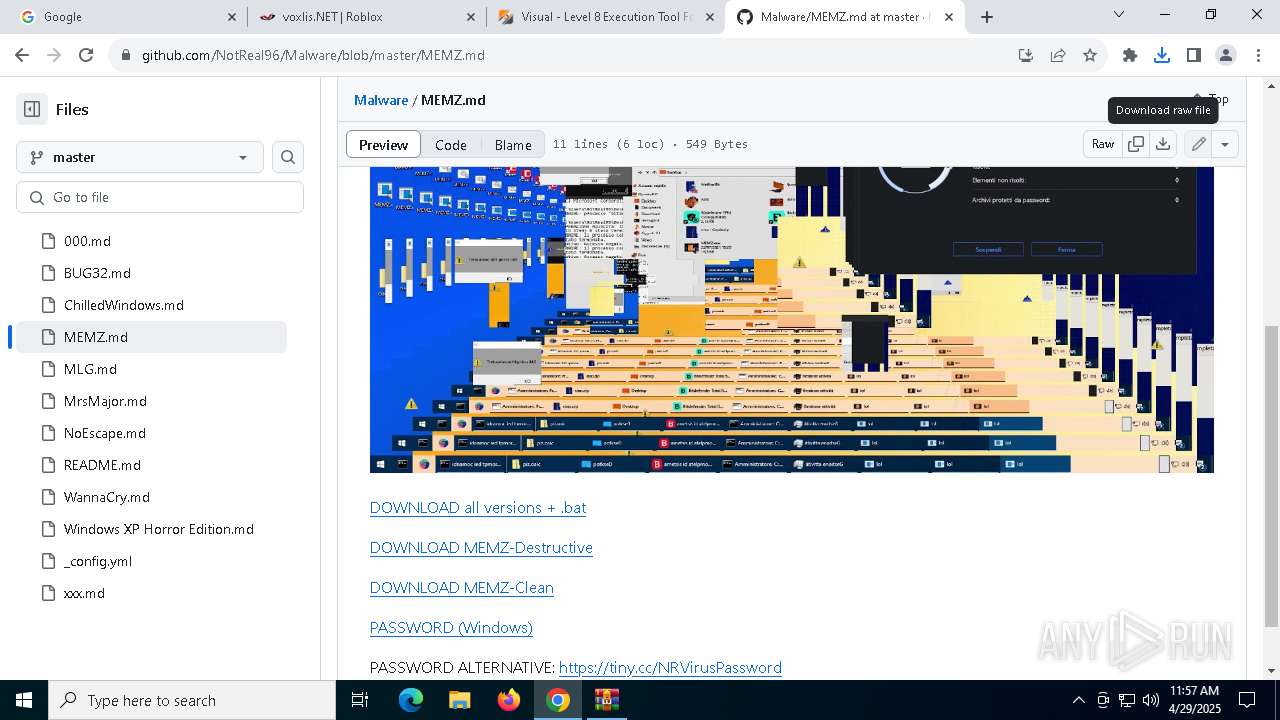Open the file search magnifier button
Image resolution: width=1280 pixels, height=720 pixels.
(x=288, y=157)
